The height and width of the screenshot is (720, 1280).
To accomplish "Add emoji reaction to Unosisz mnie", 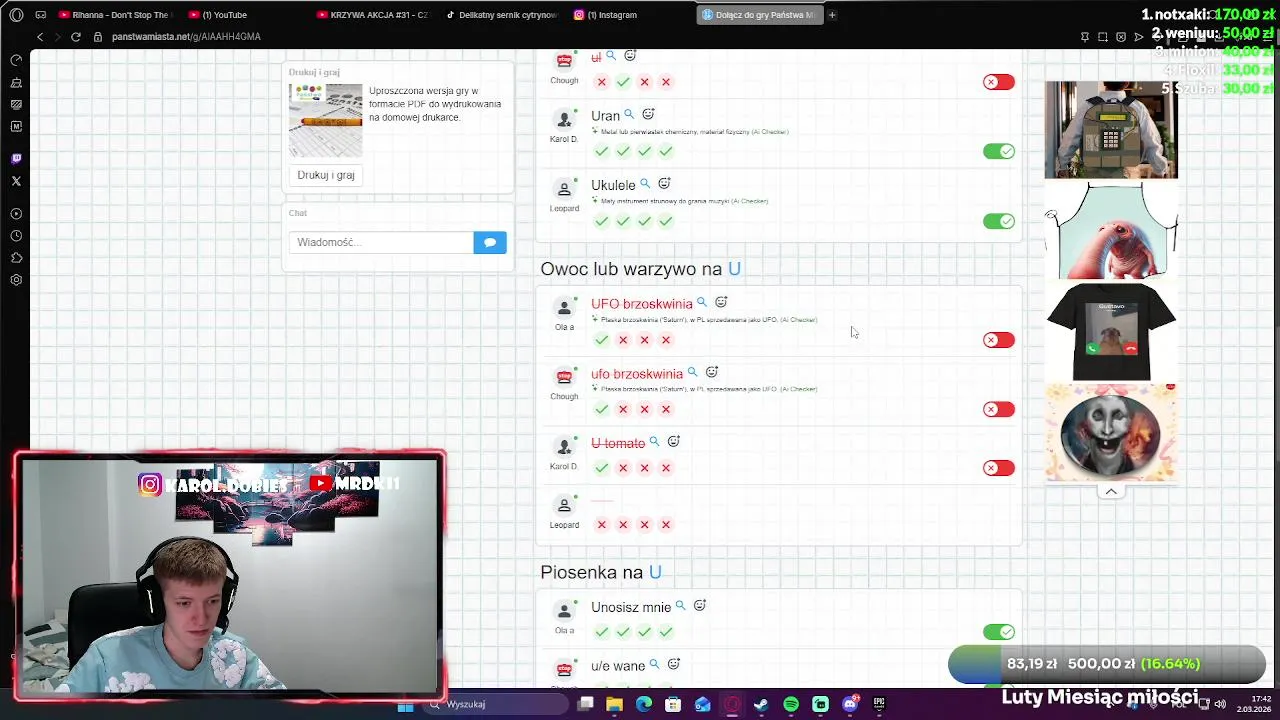I will pos(700,606).
